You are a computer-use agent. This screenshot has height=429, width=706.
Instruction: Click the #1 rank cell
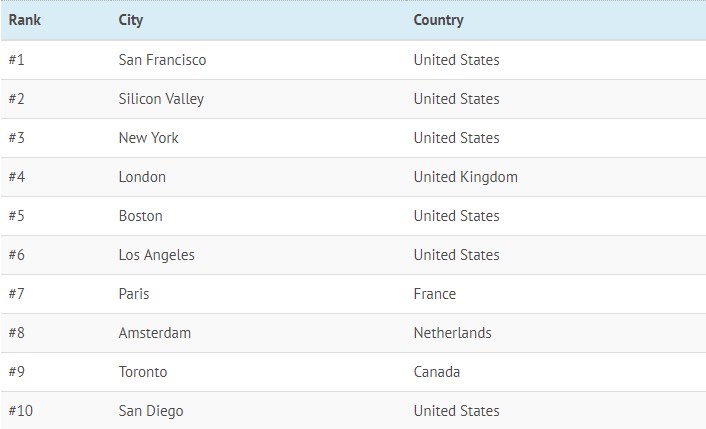(16, 60)
